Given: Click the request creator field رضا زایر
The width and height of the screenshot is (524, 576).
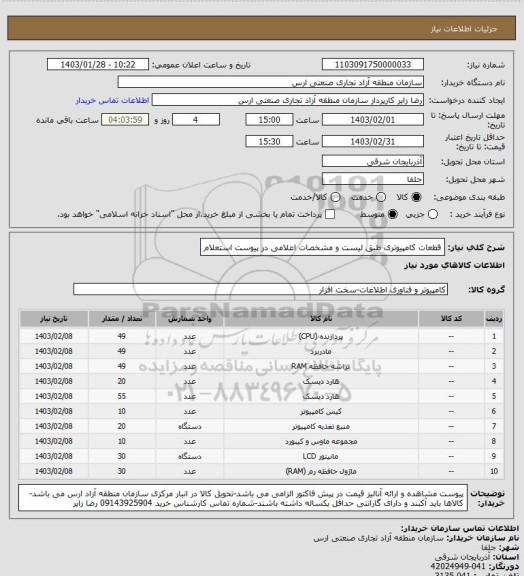Looking at the screenshot, I should [x=288, y=100].
